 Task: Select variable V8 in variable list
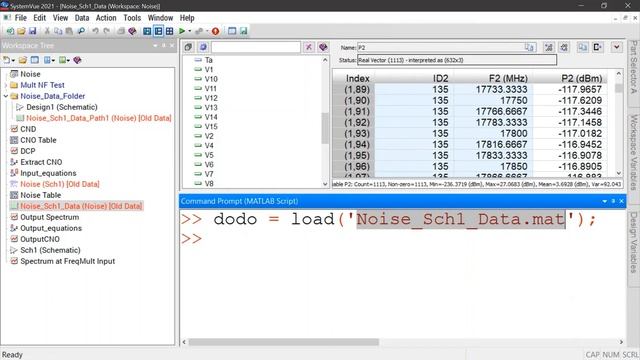209,184
